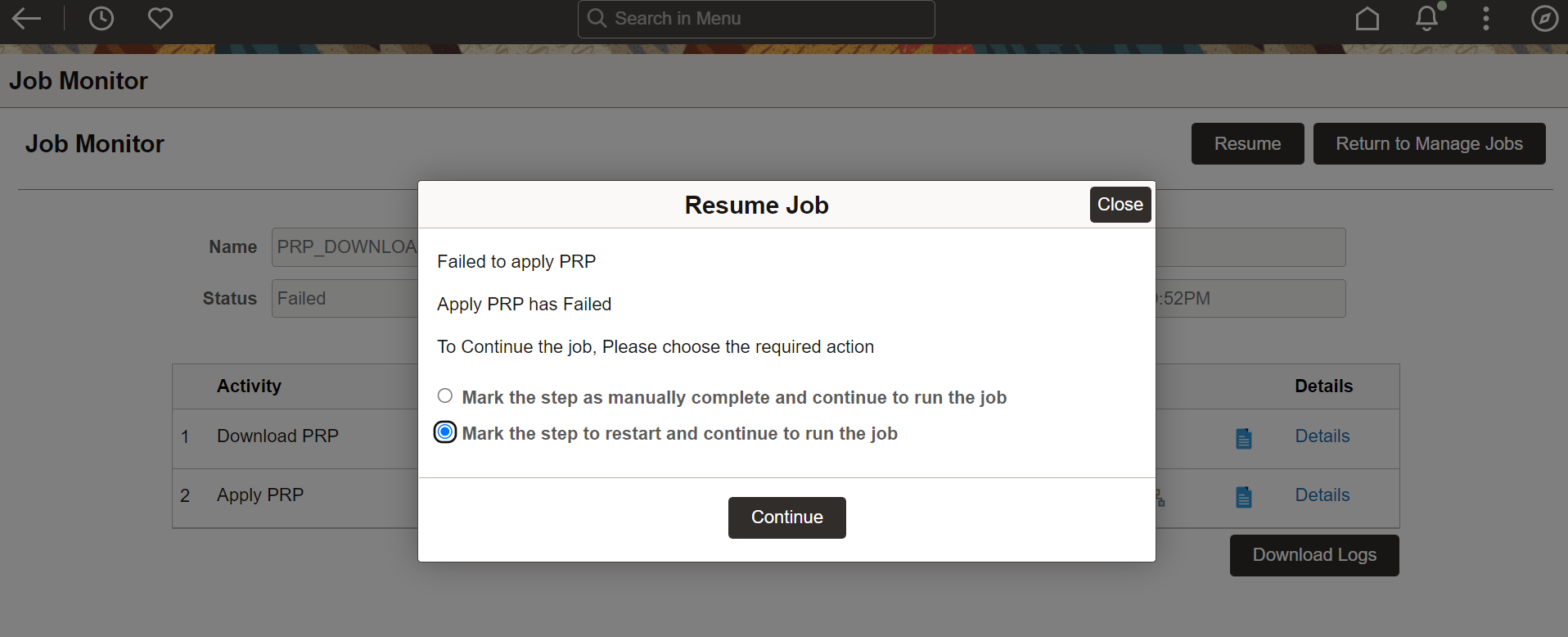The width and height of the screenshot is (1568, 637).
Task: Click Return to Manage Jobs
Action: tap(1429, 144)
